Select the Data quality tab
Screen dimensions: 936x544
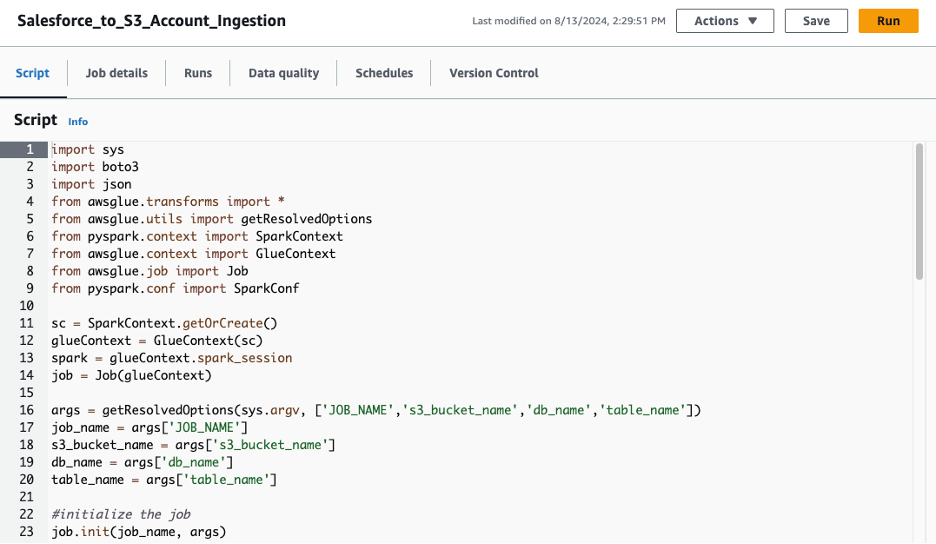(x=284, y=73)
